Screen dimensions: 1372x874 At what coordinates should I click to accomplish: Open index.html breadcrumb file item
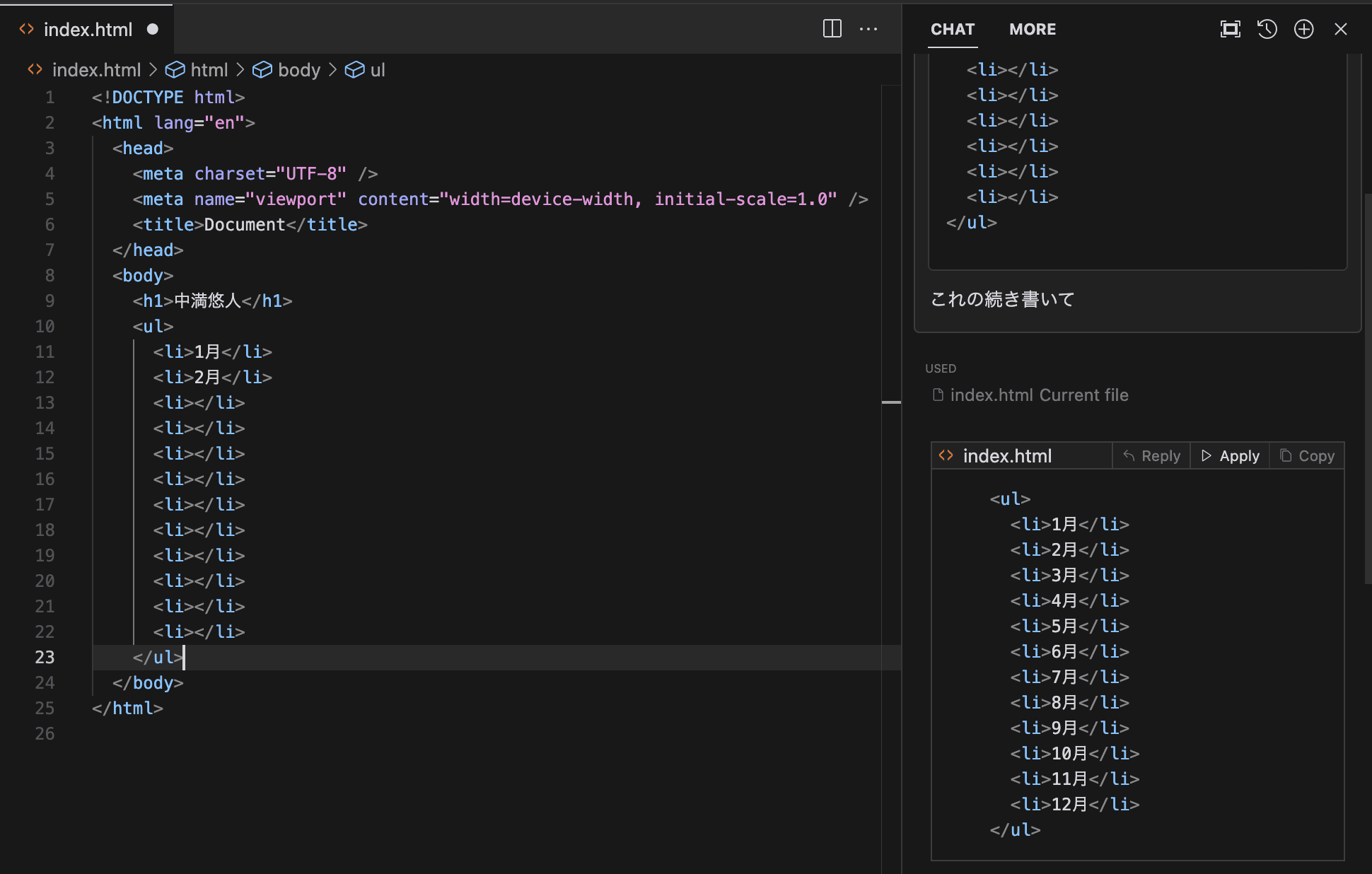point(96,70)
